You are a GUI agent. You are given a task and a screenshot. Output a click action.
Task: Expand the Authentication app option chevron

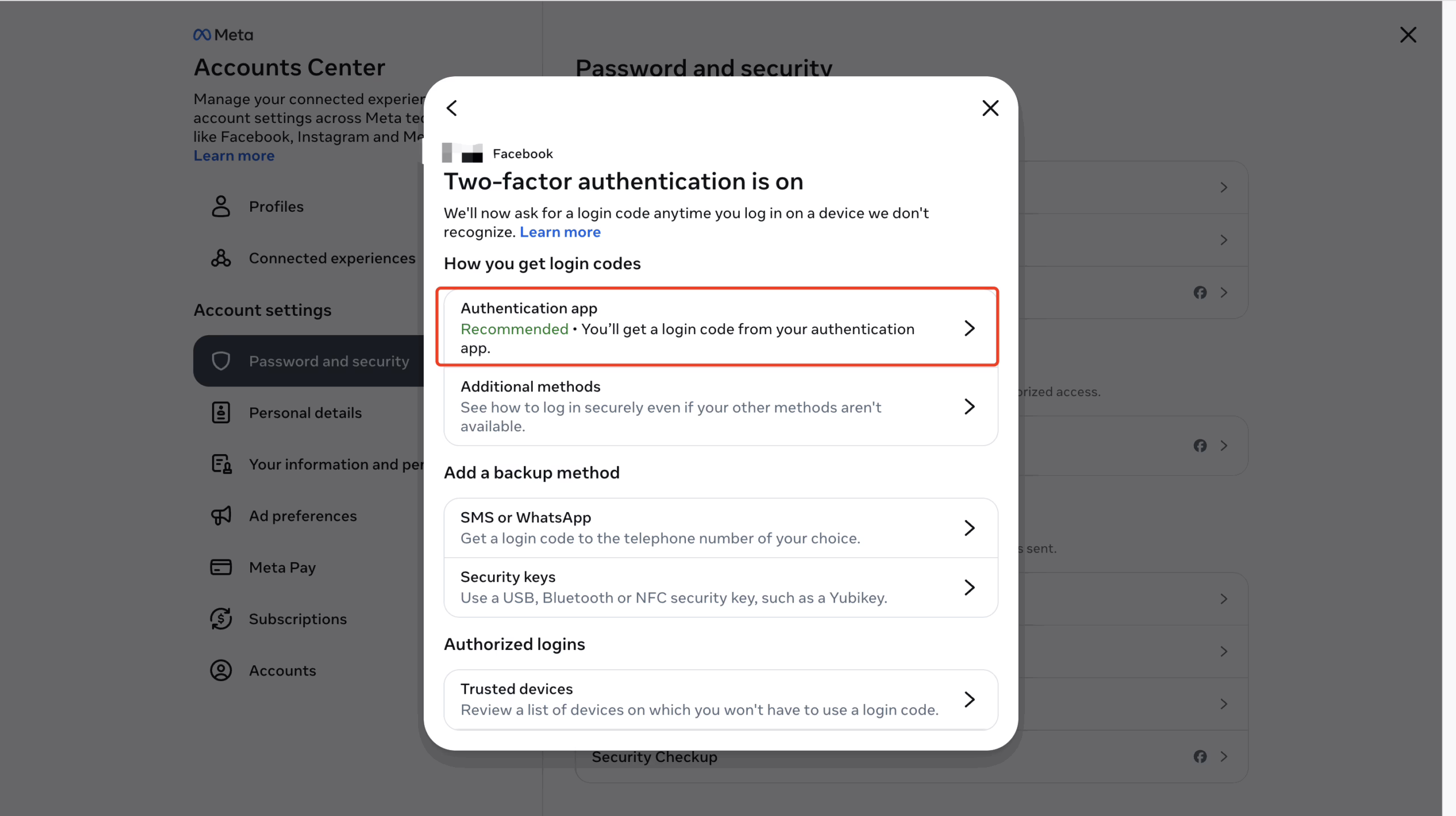(969, 328)
